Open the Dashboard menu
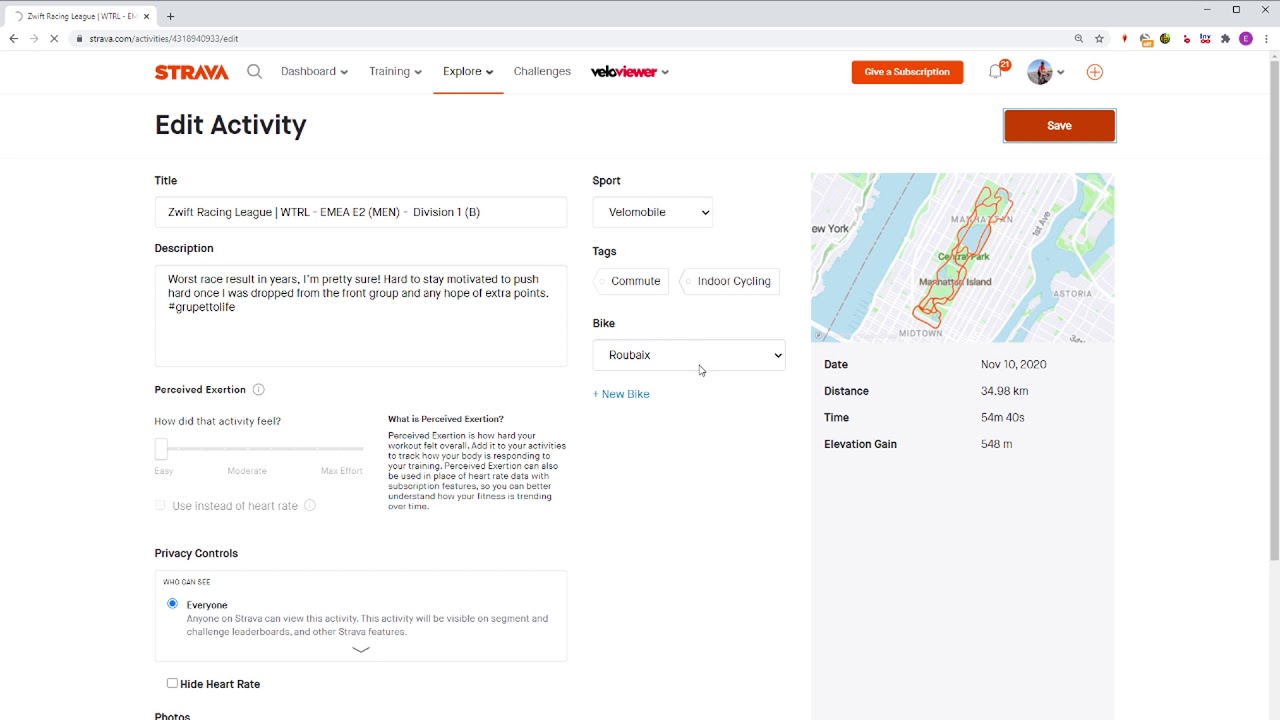Screen dimensions: 1280x720 click(314, 71)
